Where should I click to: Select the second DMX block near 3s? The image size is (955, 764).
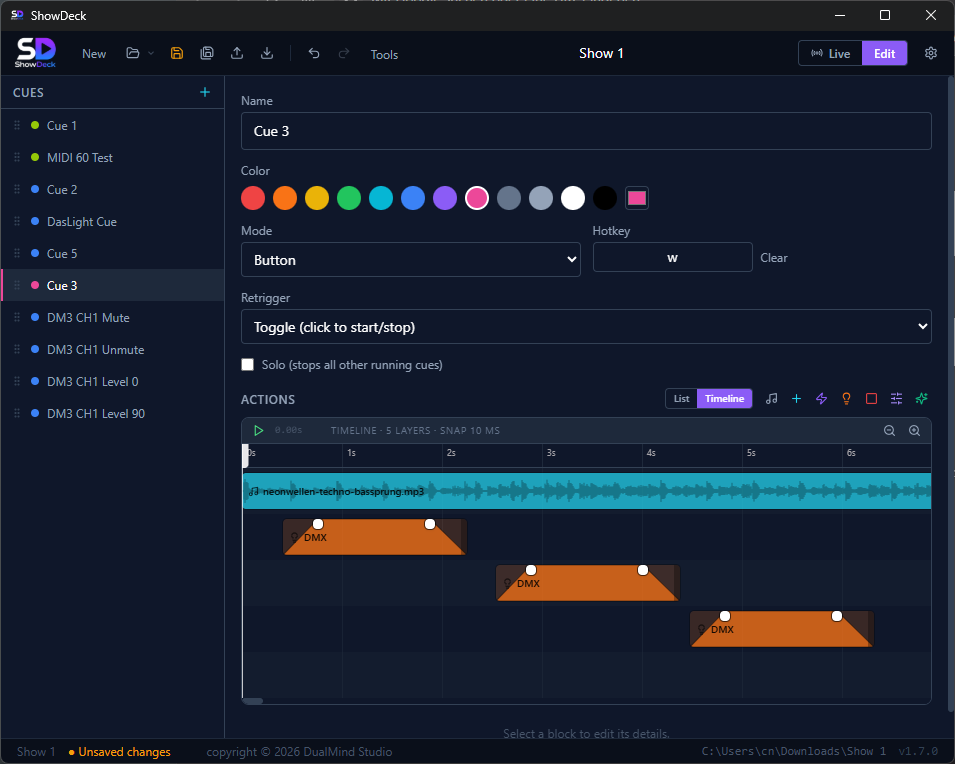(x=588, y=585)
